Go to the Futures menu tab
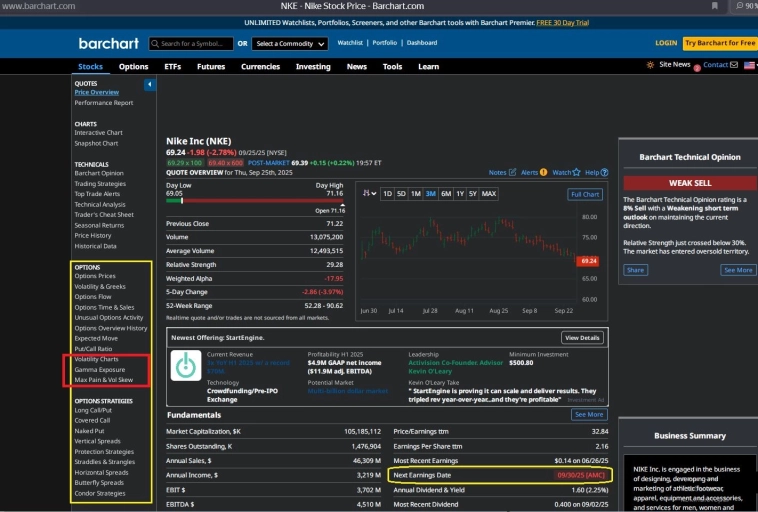The height and width of the screenshot is (512, 758). point(210,67)
